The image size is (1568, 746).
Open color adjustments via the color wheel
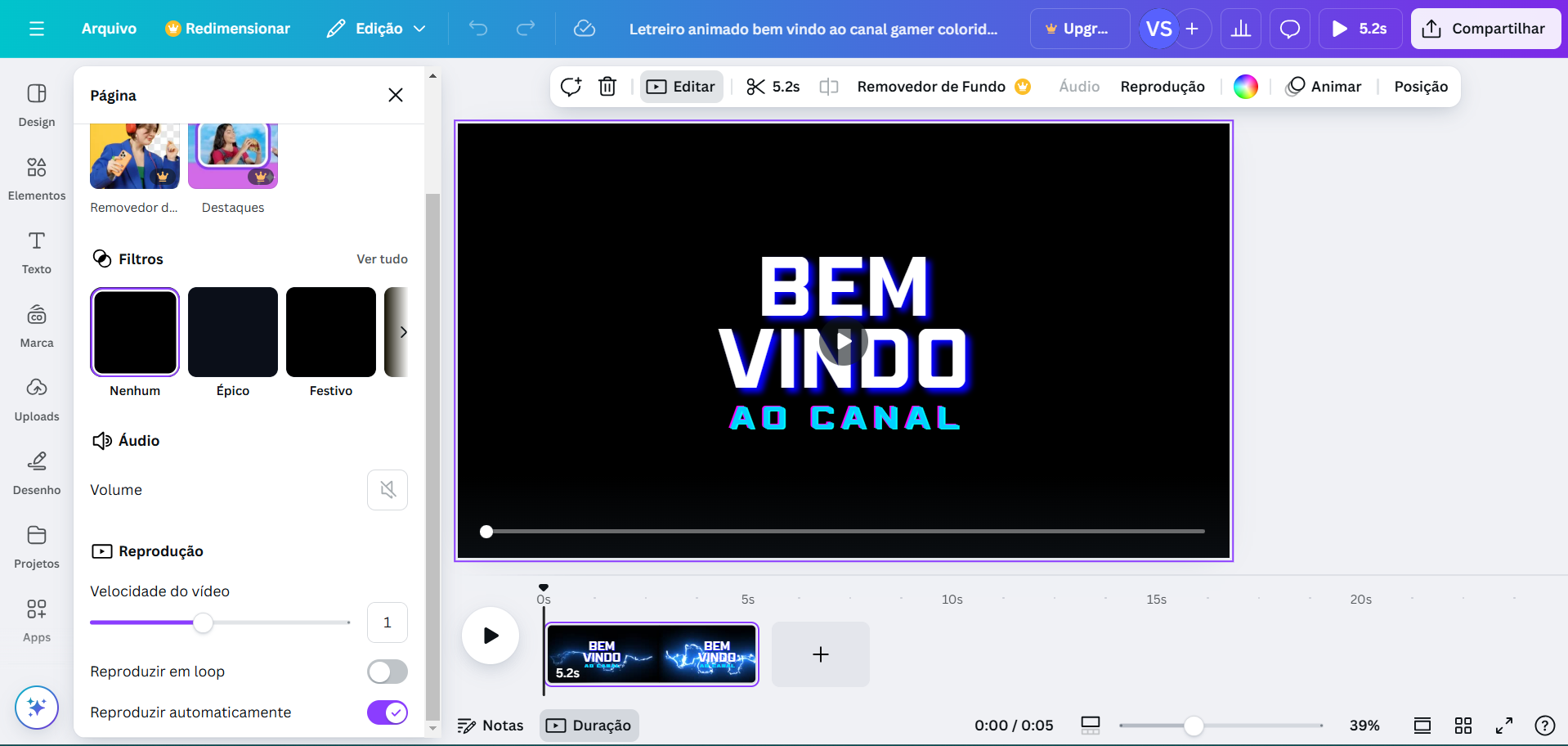tap(1245, 86)
